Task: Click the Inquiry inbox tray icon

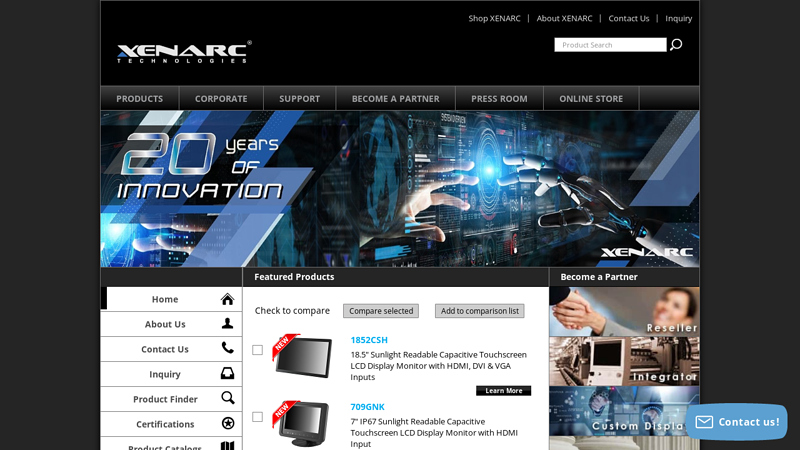Action: (x=228, y=373)
